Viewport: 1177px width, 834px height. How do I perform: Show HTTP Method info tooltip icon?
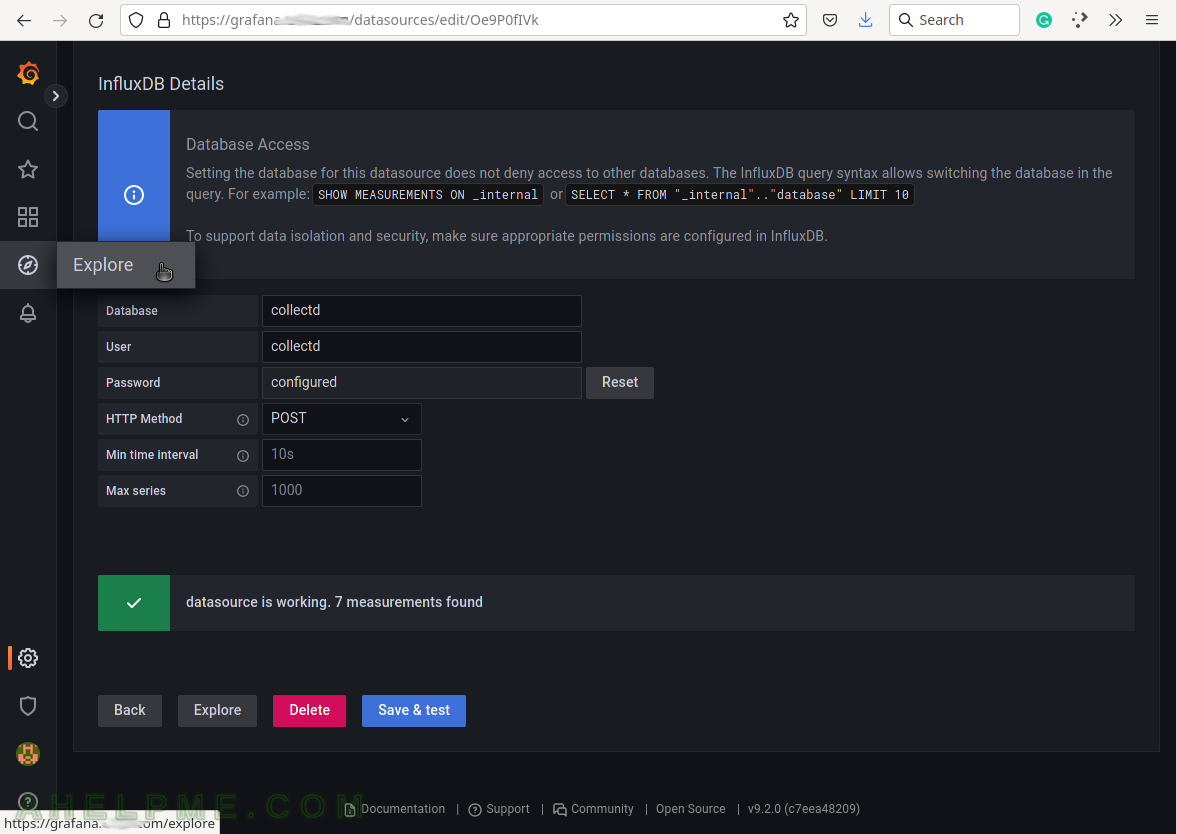(x=243, y=420)
